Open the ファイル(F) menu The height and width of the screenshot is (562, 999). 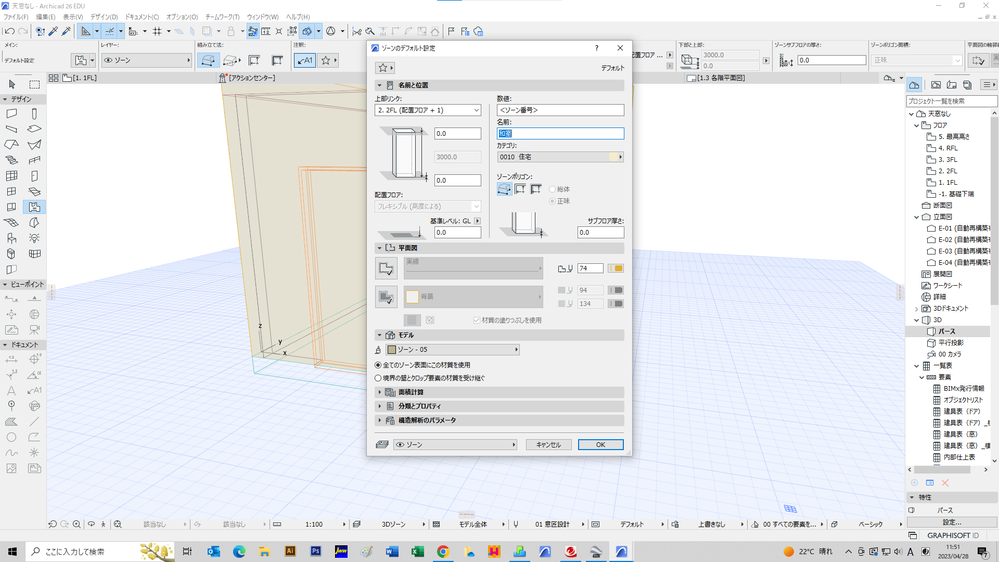(16, 17)
